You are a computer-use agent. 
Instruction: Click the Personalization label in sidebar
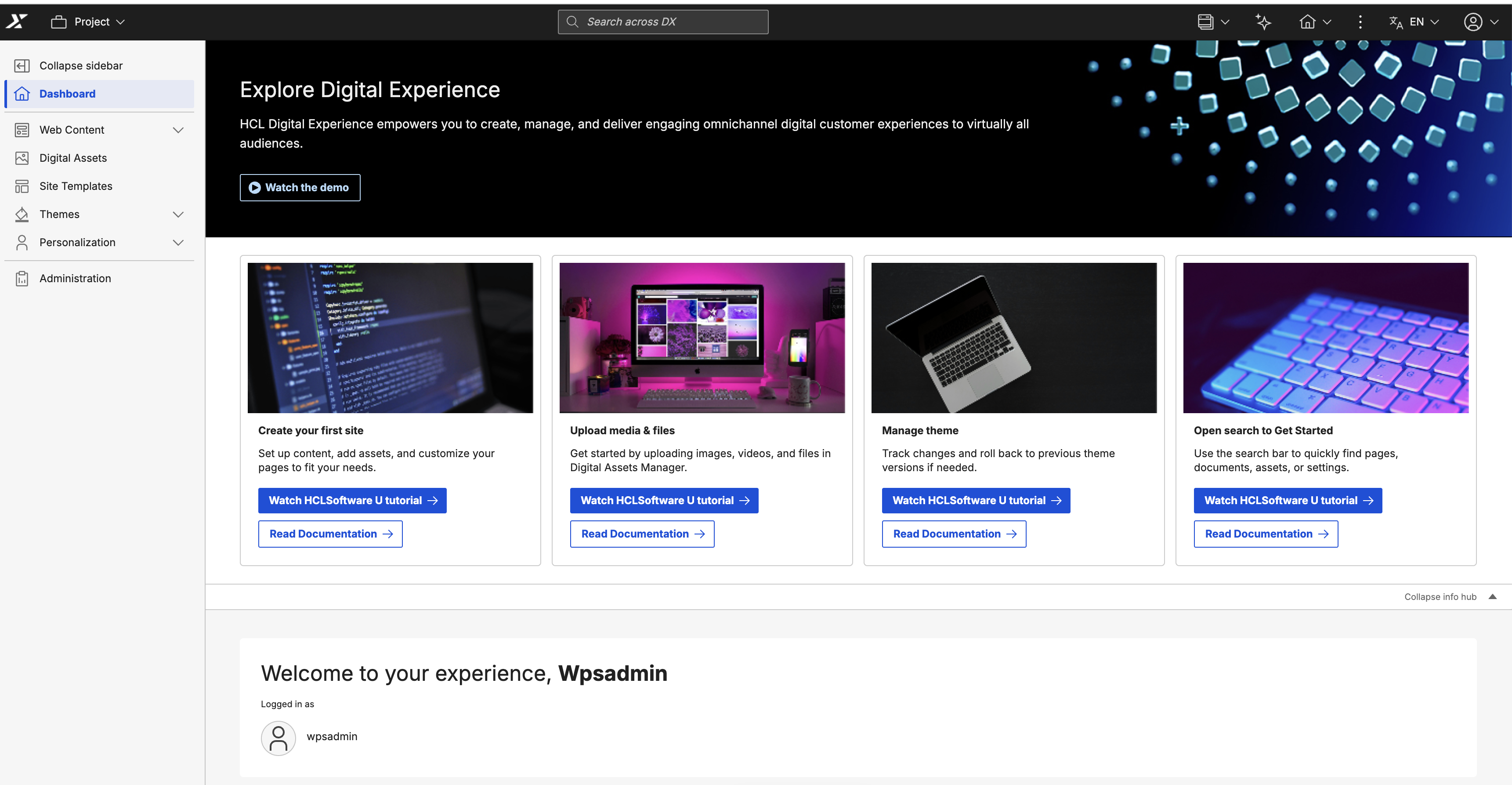[x=77, y=243]
